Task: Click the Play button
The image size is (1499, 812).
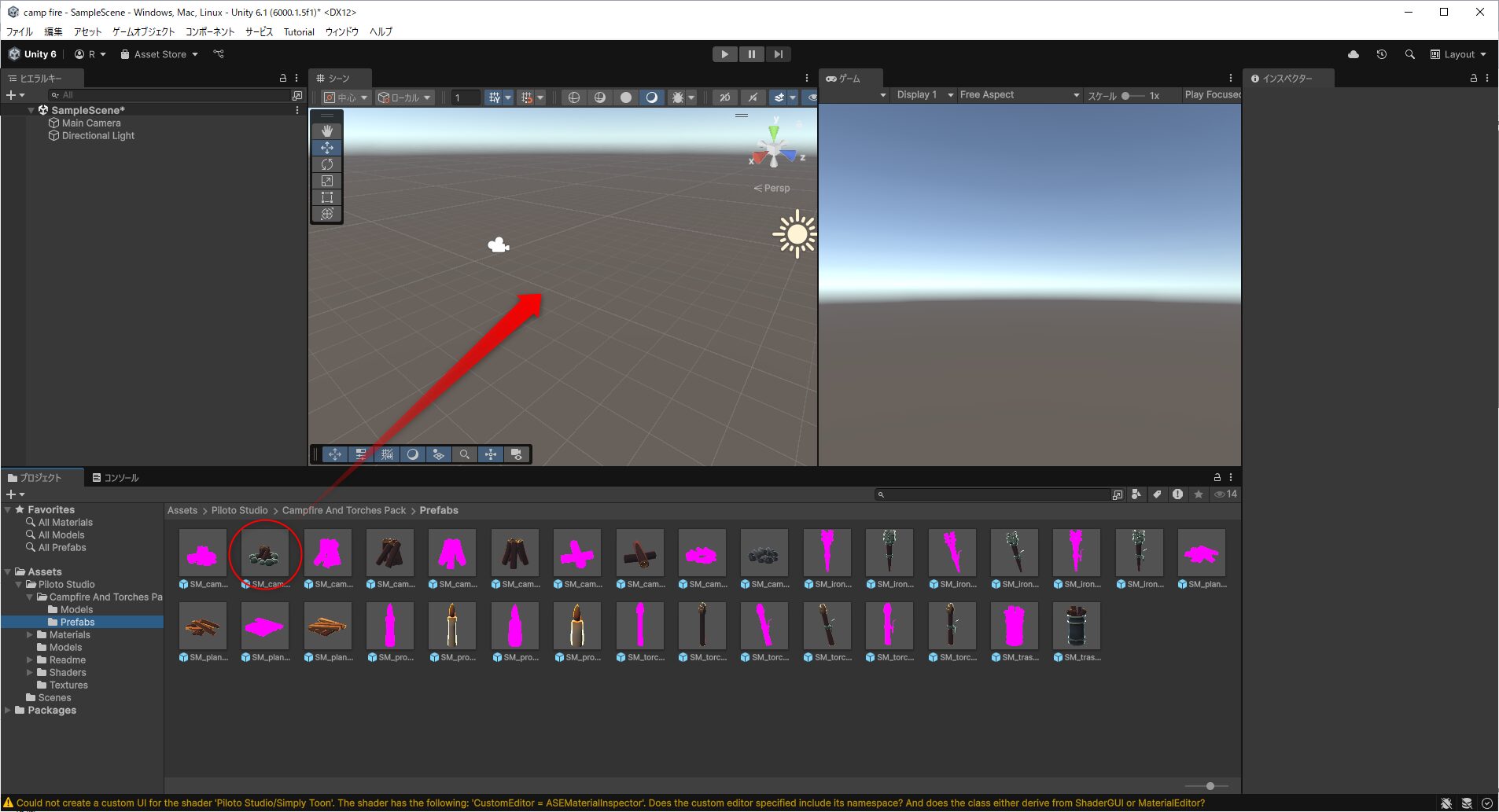Action: coord(724,54)
